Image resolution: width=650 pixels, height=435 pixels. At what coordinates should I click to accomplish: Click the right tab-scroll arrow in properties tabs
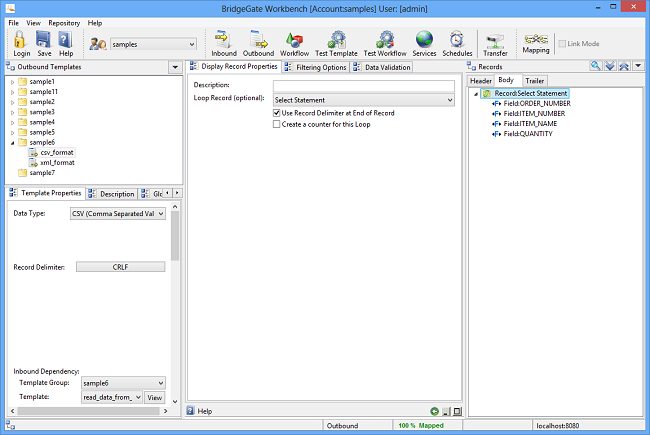(177, 193)
